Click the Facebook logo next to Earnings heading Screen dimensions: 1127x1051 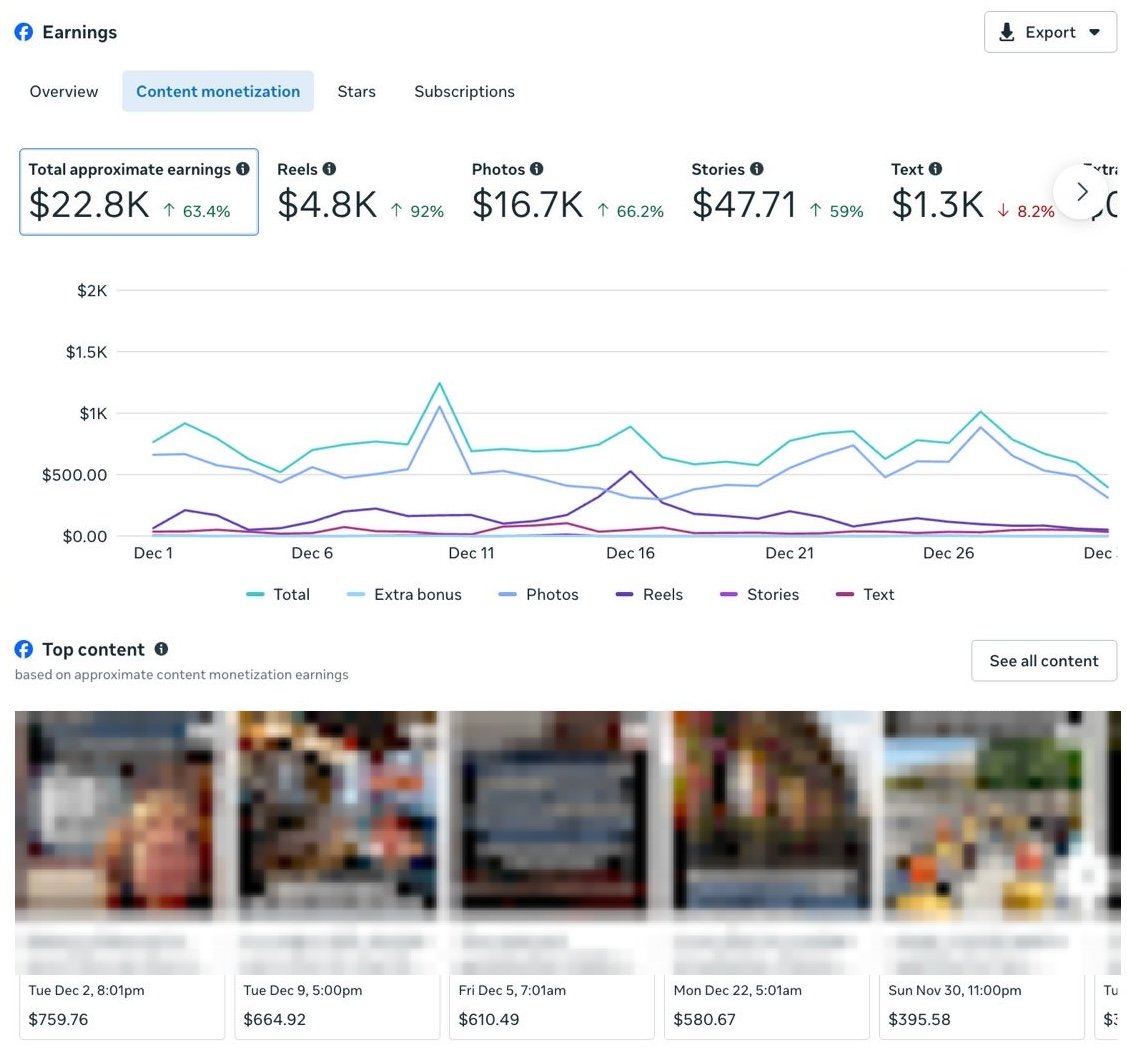click(23, 31)
